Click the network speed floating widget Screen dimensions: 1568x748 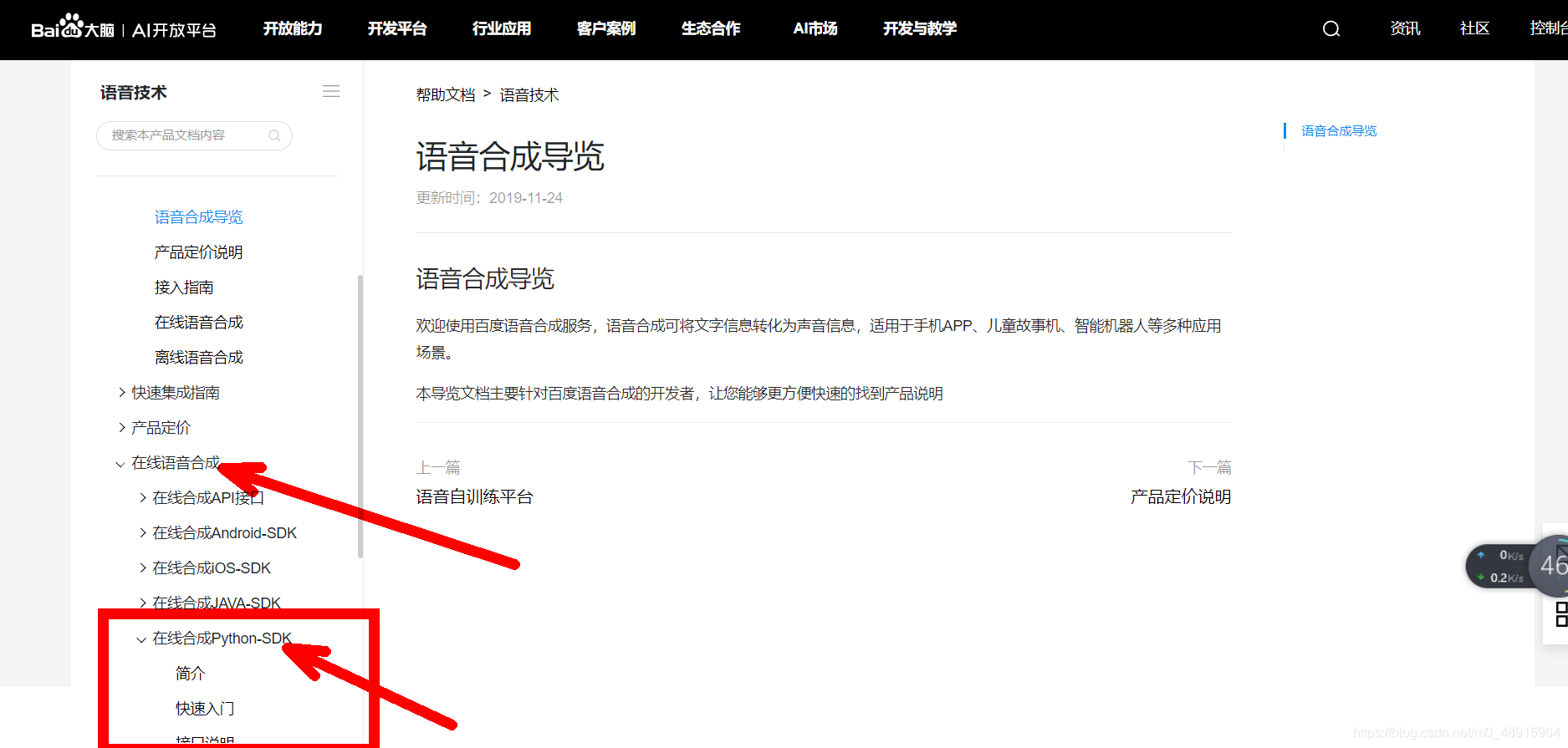coord(1516,567)
